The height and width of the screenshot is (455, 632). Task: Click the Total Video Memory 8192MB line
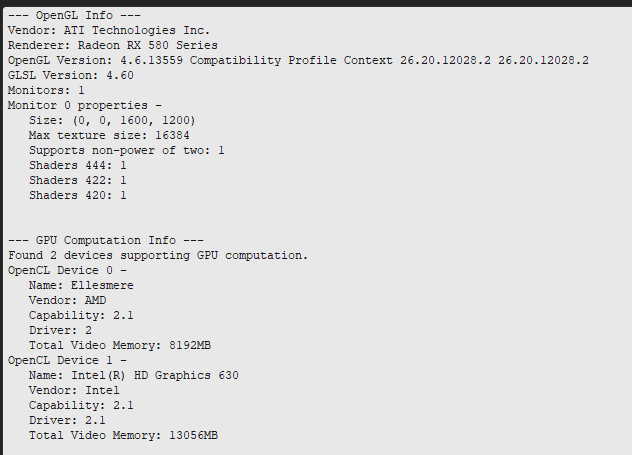pyautogui.click(x=120, y=345)
